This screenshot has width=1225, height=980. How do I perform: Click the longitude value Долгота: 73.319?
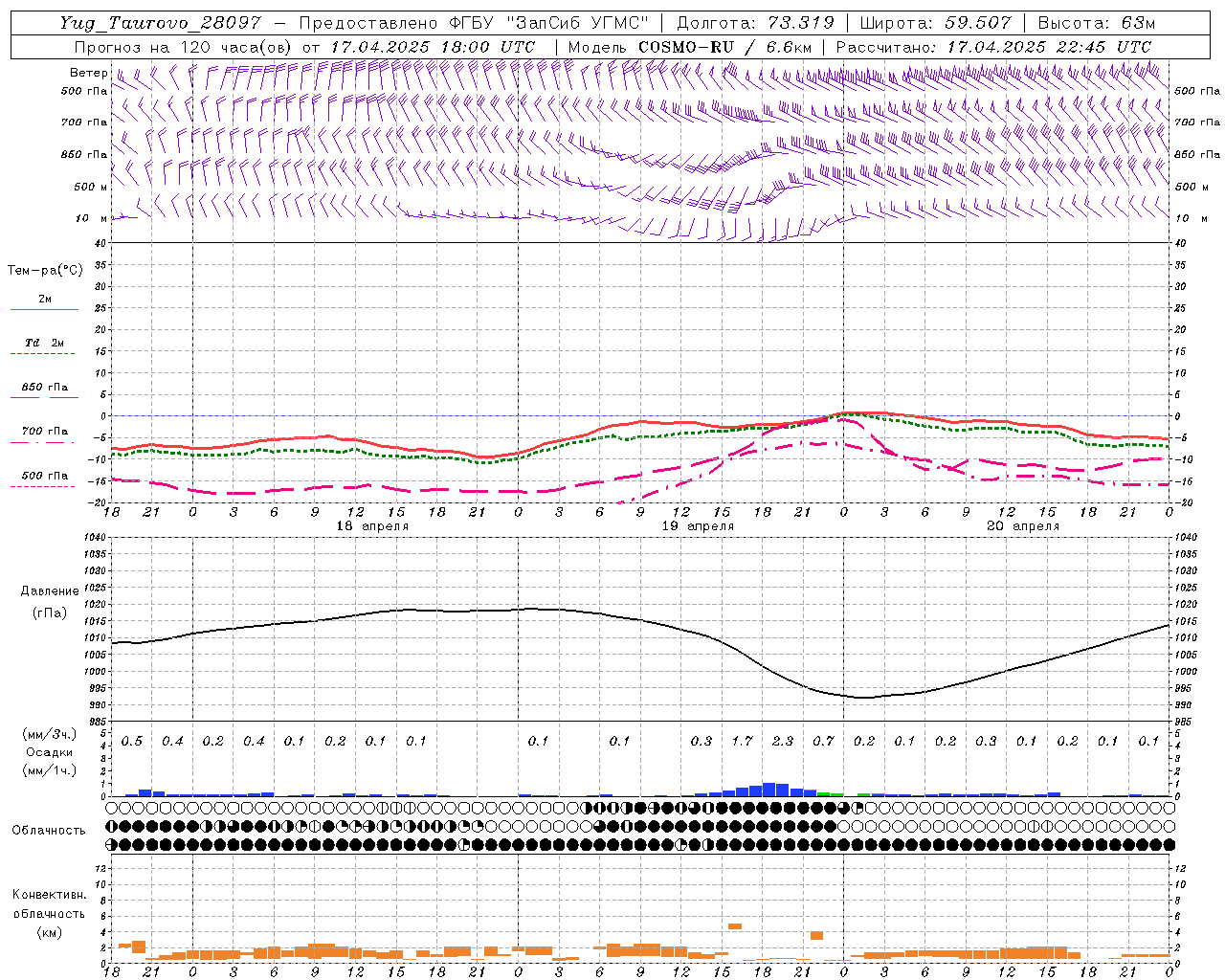click(x=755, y=23)
